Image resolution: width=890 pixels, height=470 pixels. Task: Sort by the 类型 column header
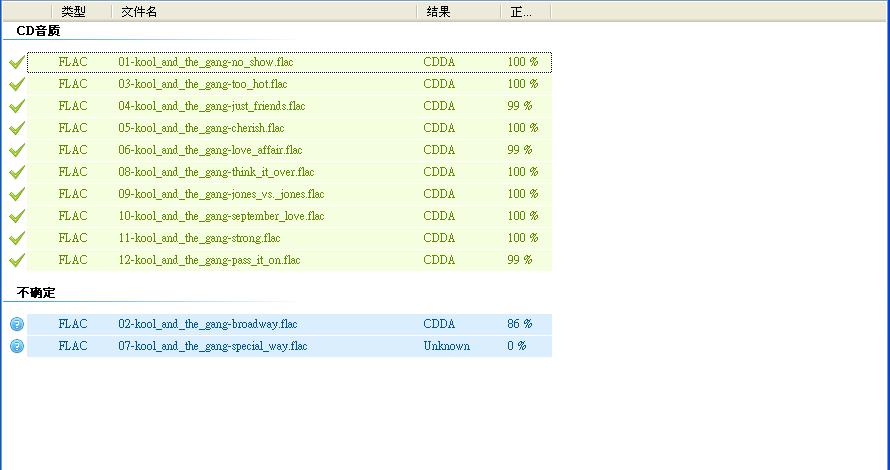81,12
